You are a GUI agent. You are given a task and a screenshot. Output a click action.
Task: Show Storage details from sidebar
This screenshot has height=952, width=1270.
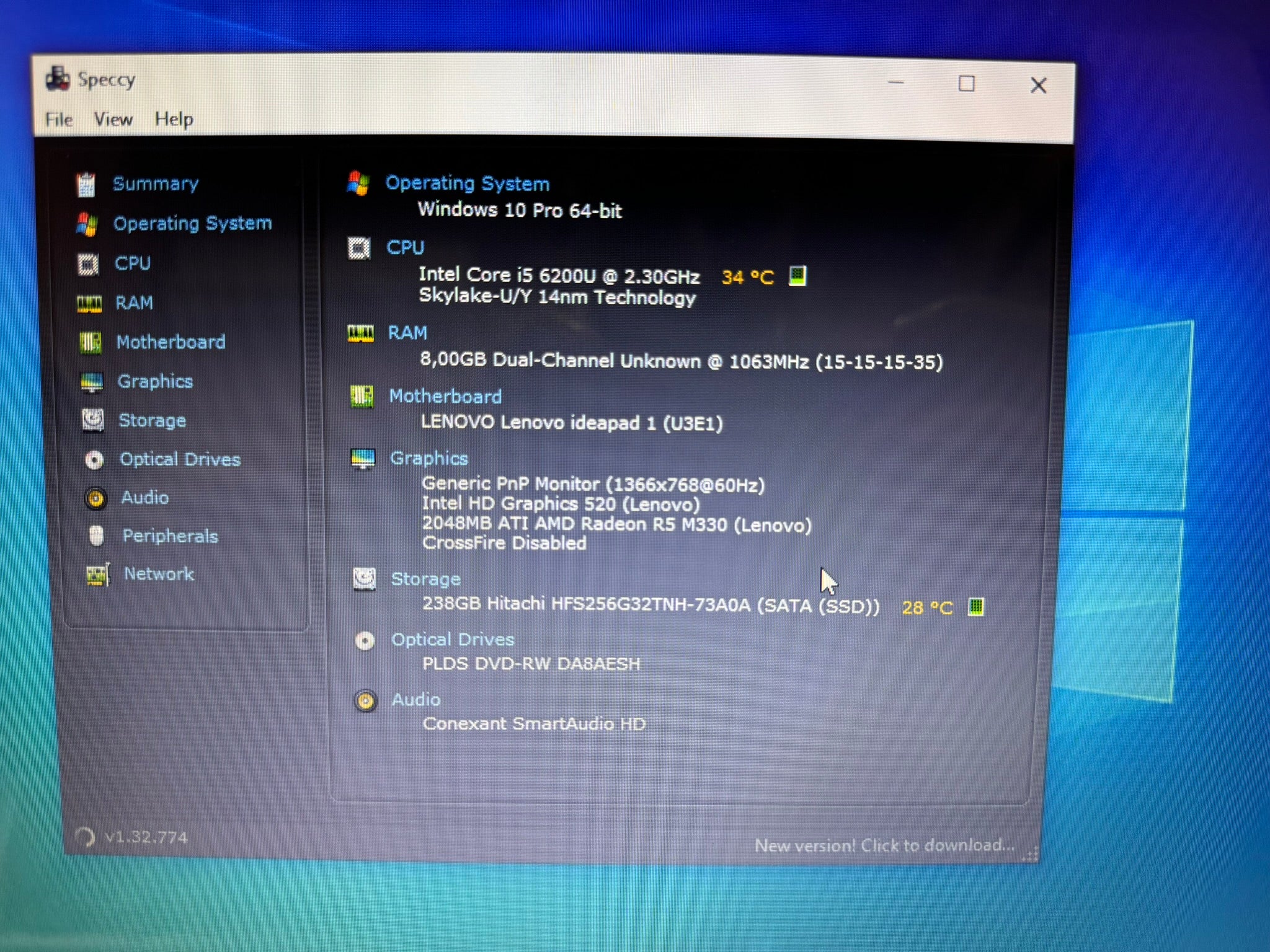[153, 420]
